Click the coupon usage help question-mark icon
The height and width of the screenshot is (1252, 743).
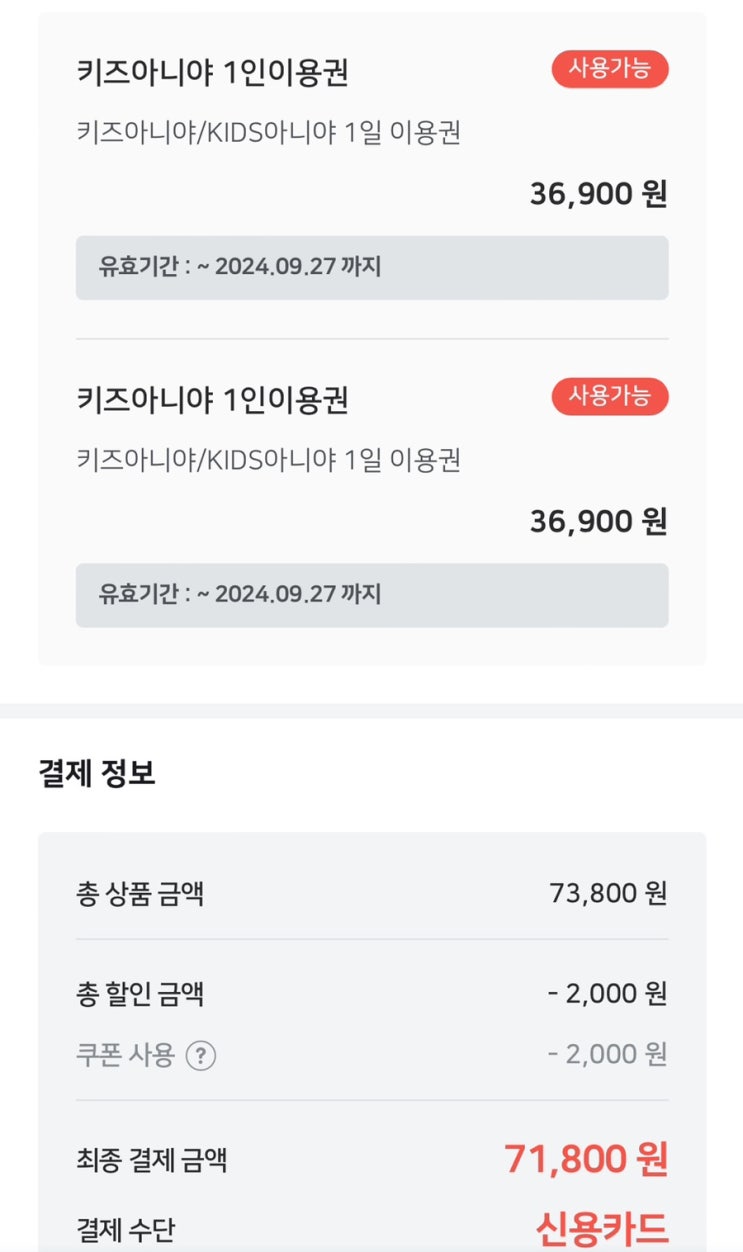coord(201,1055)
